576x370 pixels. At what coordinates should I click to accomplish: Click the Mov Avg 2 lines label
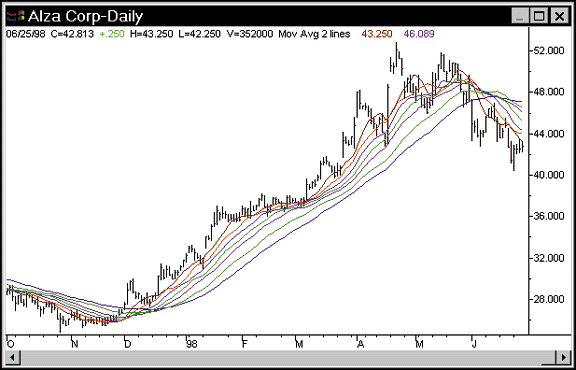tap(314, 34)
